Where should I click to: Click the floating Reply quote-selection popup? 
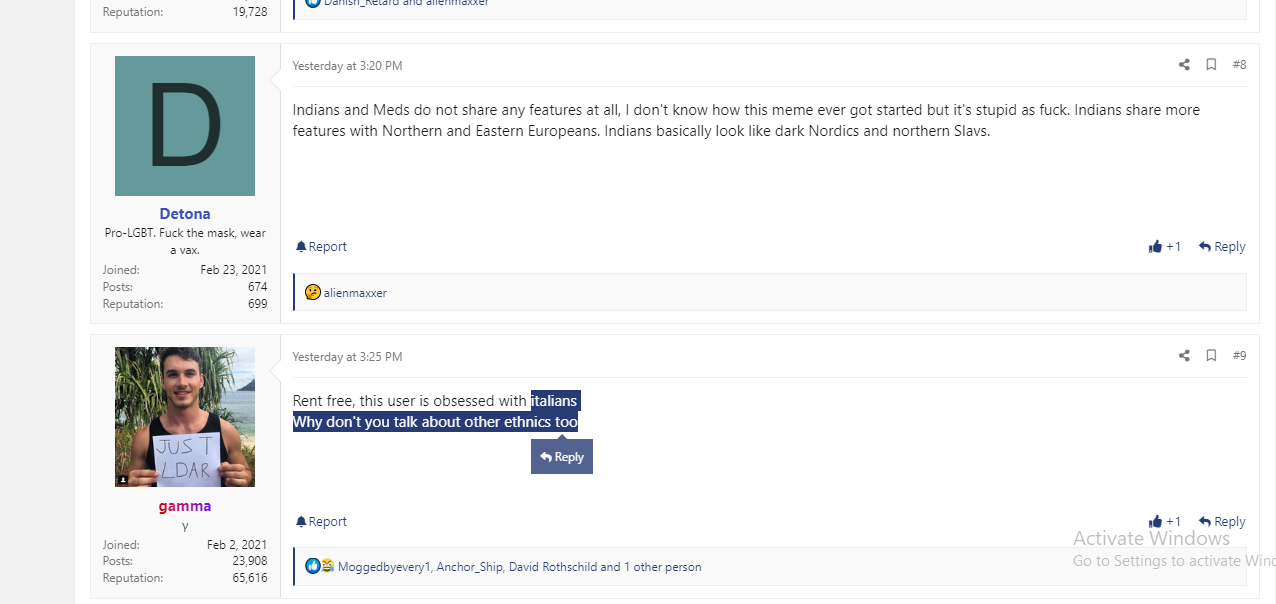(562, 457)
